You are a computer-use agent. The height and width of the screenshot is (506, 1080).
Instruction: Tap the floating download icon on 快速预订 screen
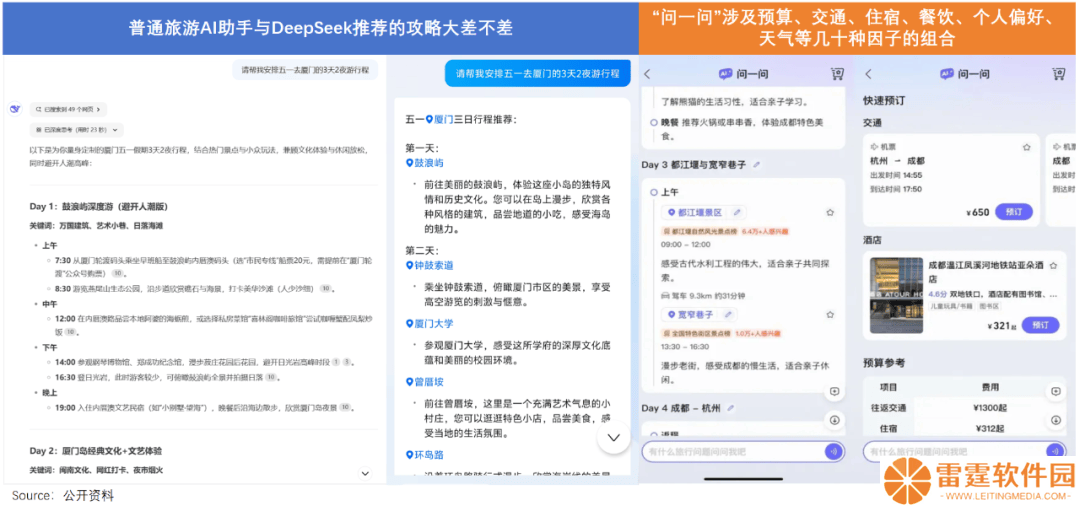(x=1055, y=419)
